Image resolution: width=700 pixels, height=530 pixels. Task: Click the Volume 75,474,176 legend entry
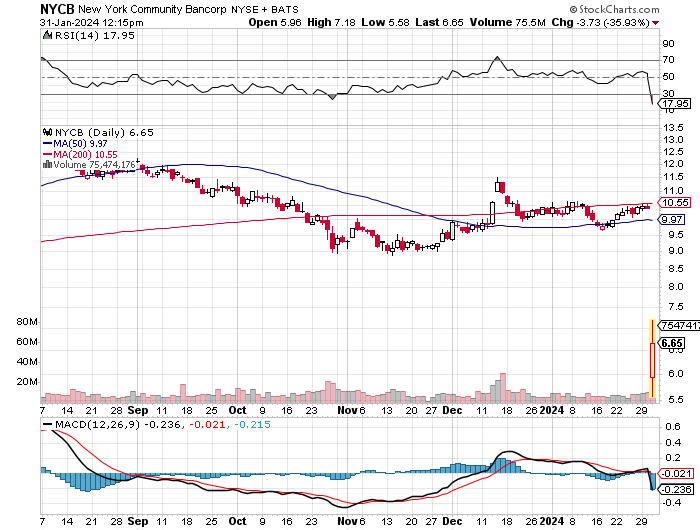click(94, 165)
